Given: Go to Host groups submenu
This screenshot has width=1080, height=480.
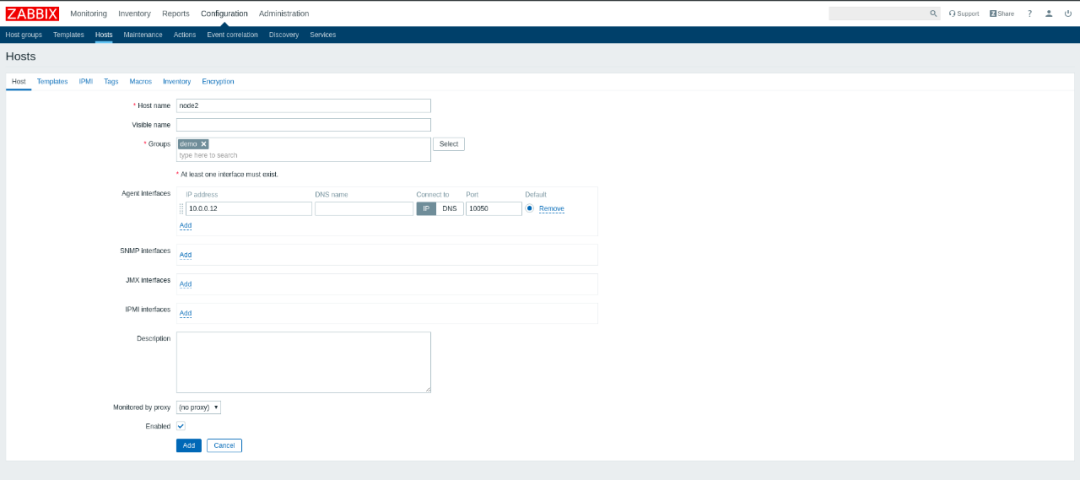Looking at the screenshot, I should pyautogui.click(x=23, y=35).
